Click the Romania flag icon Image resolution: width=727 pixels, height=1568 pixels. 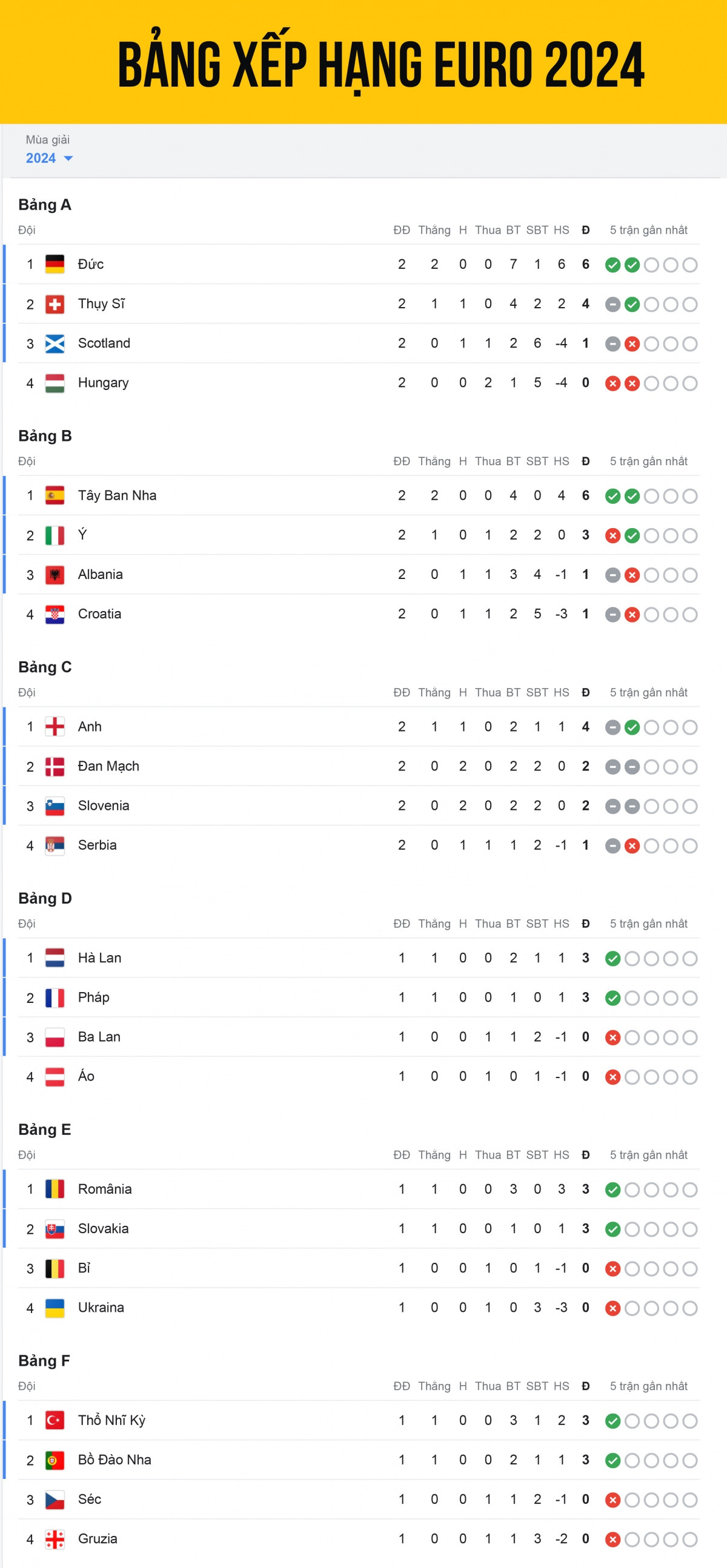point(55,1189)
